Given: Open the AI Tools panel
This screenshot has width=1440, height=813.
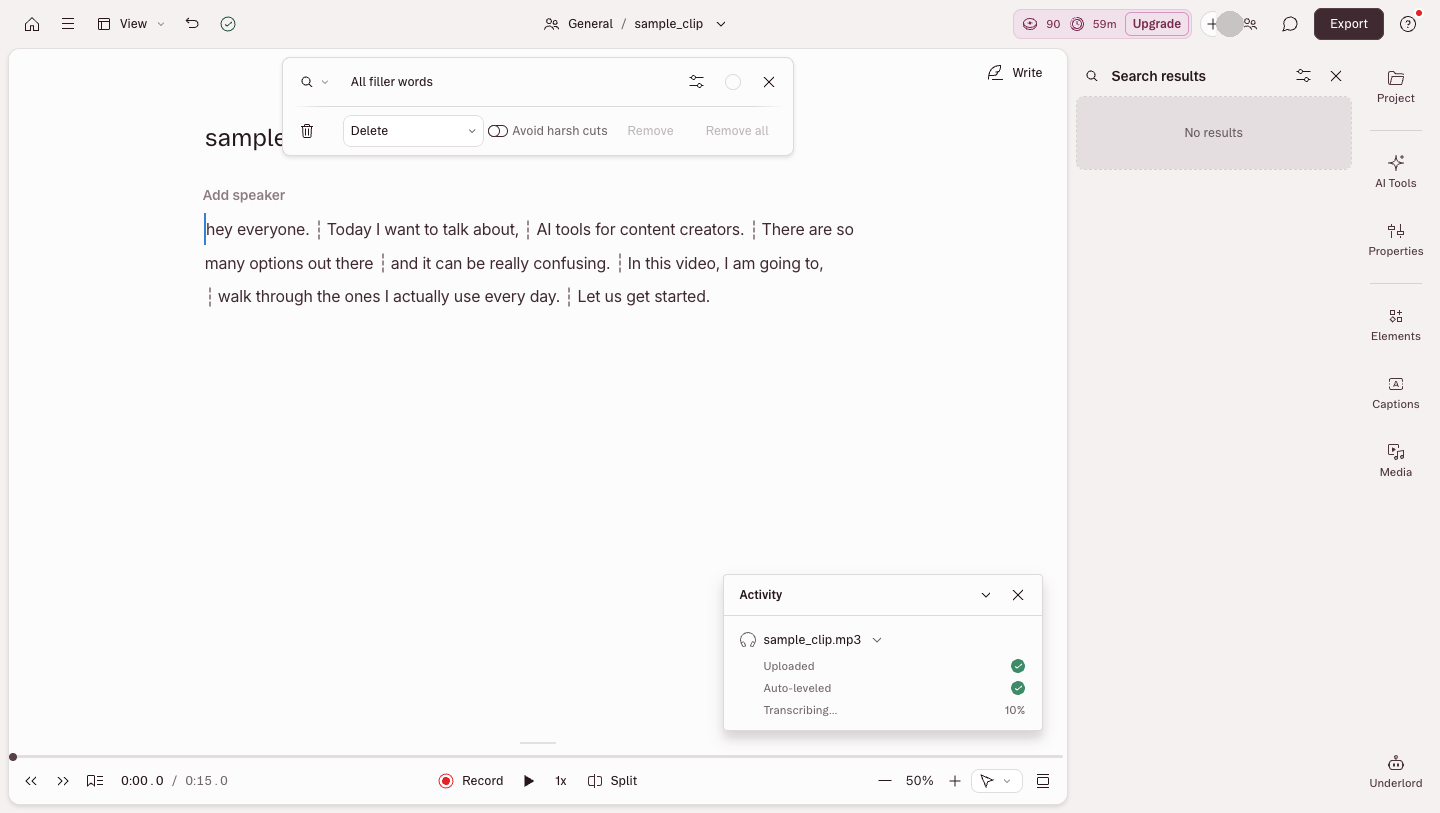Looking at the screenshot, I should coord(1395,171).
